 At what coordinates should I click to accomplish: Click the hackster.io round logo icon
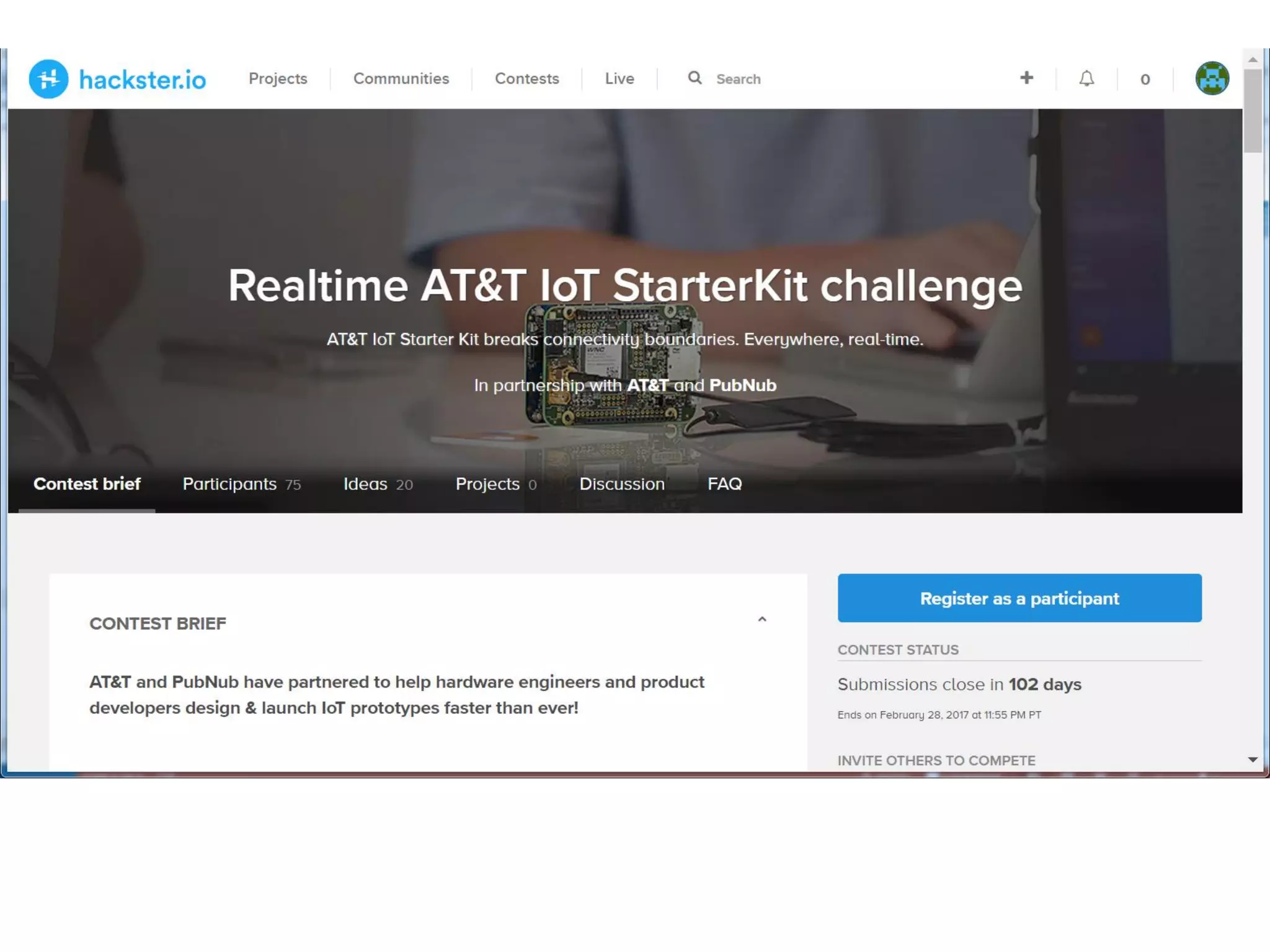click(x=48, y=79)
